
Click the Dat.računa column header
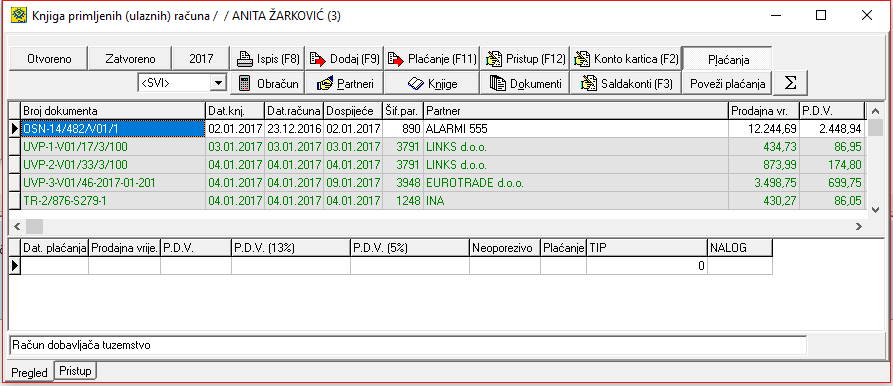click(294, 111)
